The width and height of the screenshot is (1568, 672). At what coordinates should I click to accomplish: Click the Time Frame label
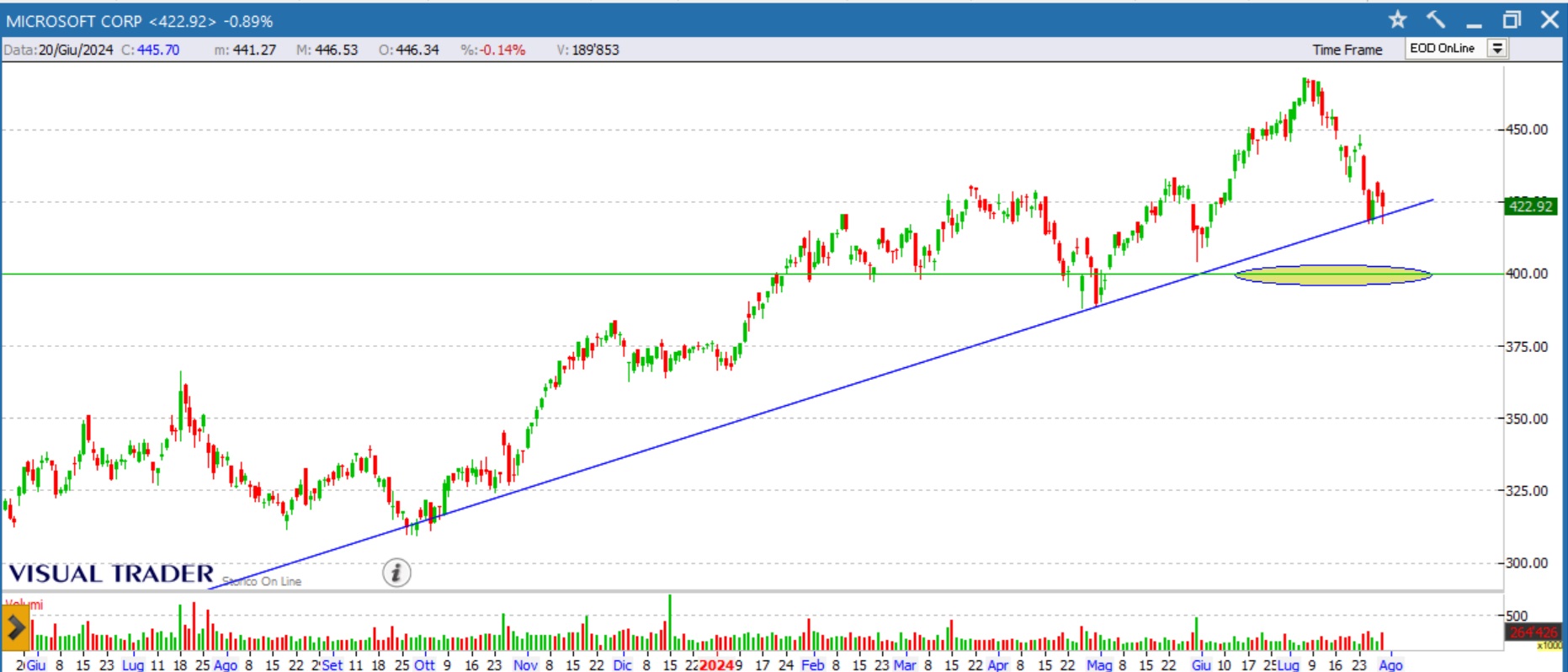[1347, 50]
